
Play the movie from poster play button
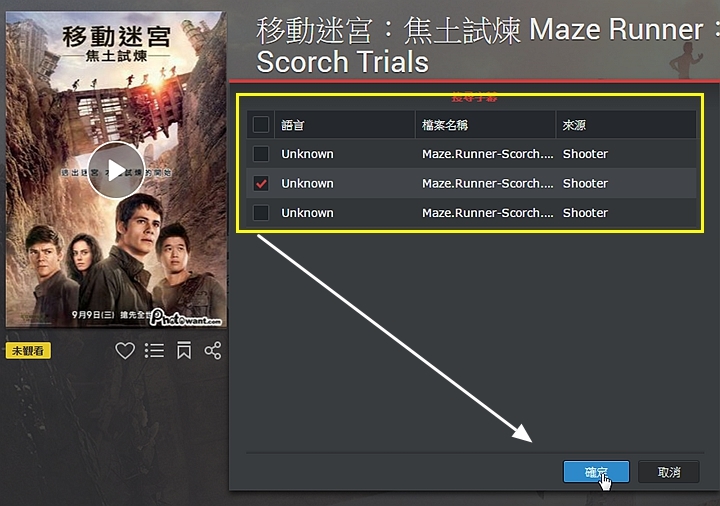coord(116,170)
